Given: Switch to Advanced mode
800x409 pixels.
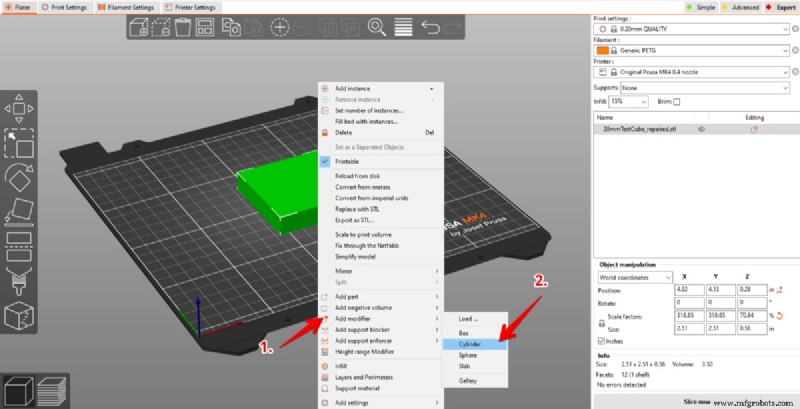Looking at the screenshot, I should [740, 7].
